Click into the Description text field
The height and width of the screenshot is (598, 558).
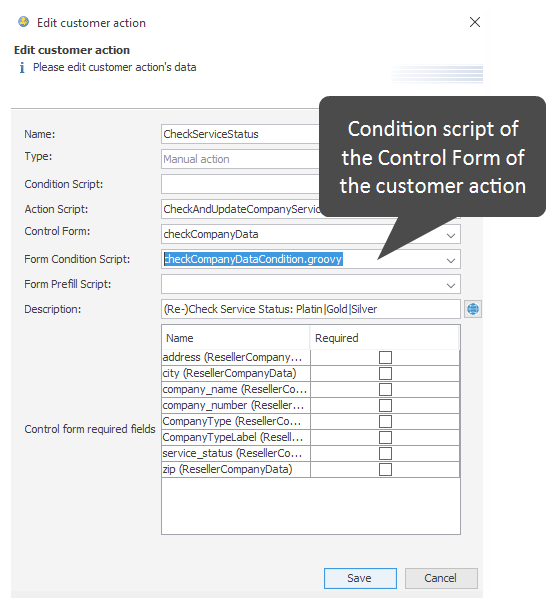point(310,309)
